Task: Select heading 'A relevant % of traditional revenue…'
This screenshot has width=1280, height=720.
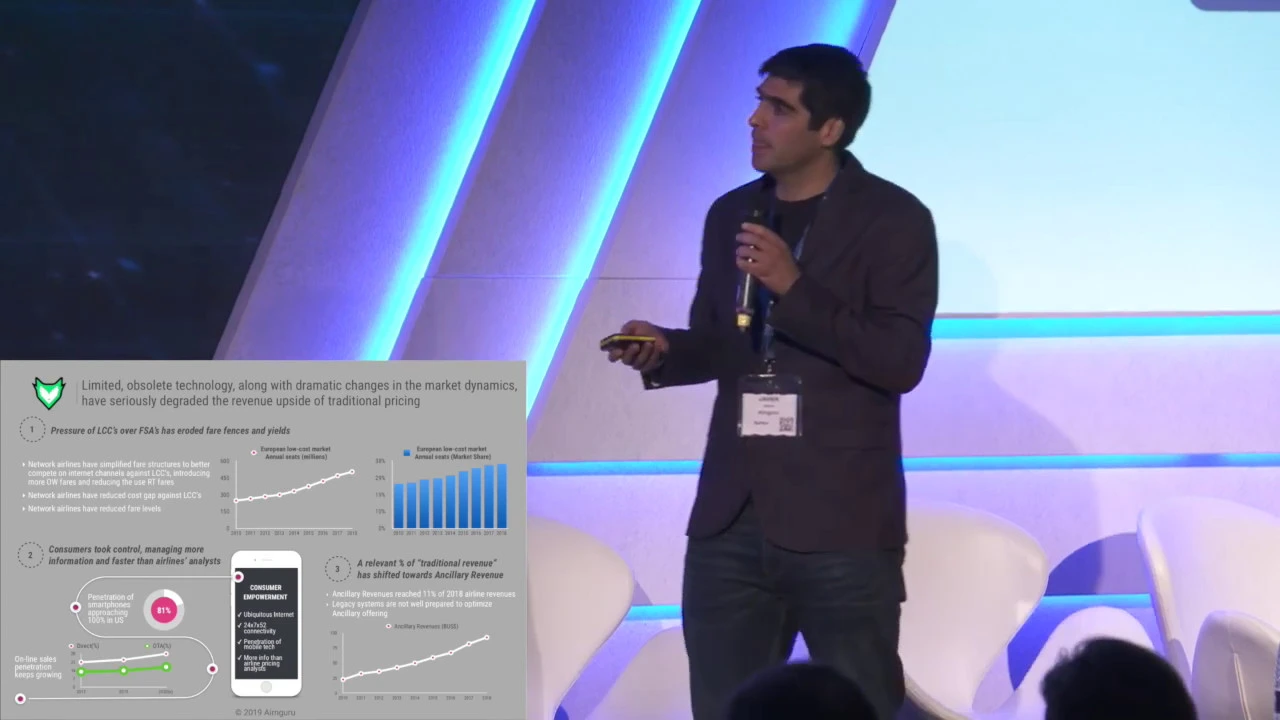Action: tap(430, 569)
